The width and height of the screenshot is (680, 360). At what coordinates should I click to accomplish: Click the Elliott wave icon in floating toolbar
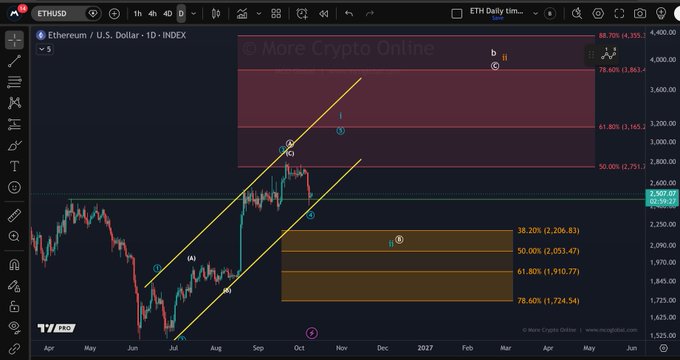(x=608, y=54)
